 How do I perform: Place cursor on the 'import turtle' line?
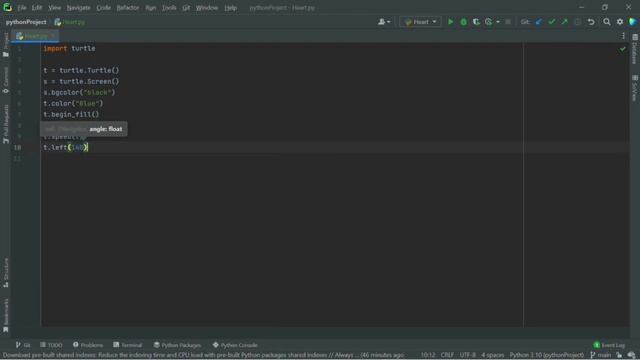click(x=69, y=49)
